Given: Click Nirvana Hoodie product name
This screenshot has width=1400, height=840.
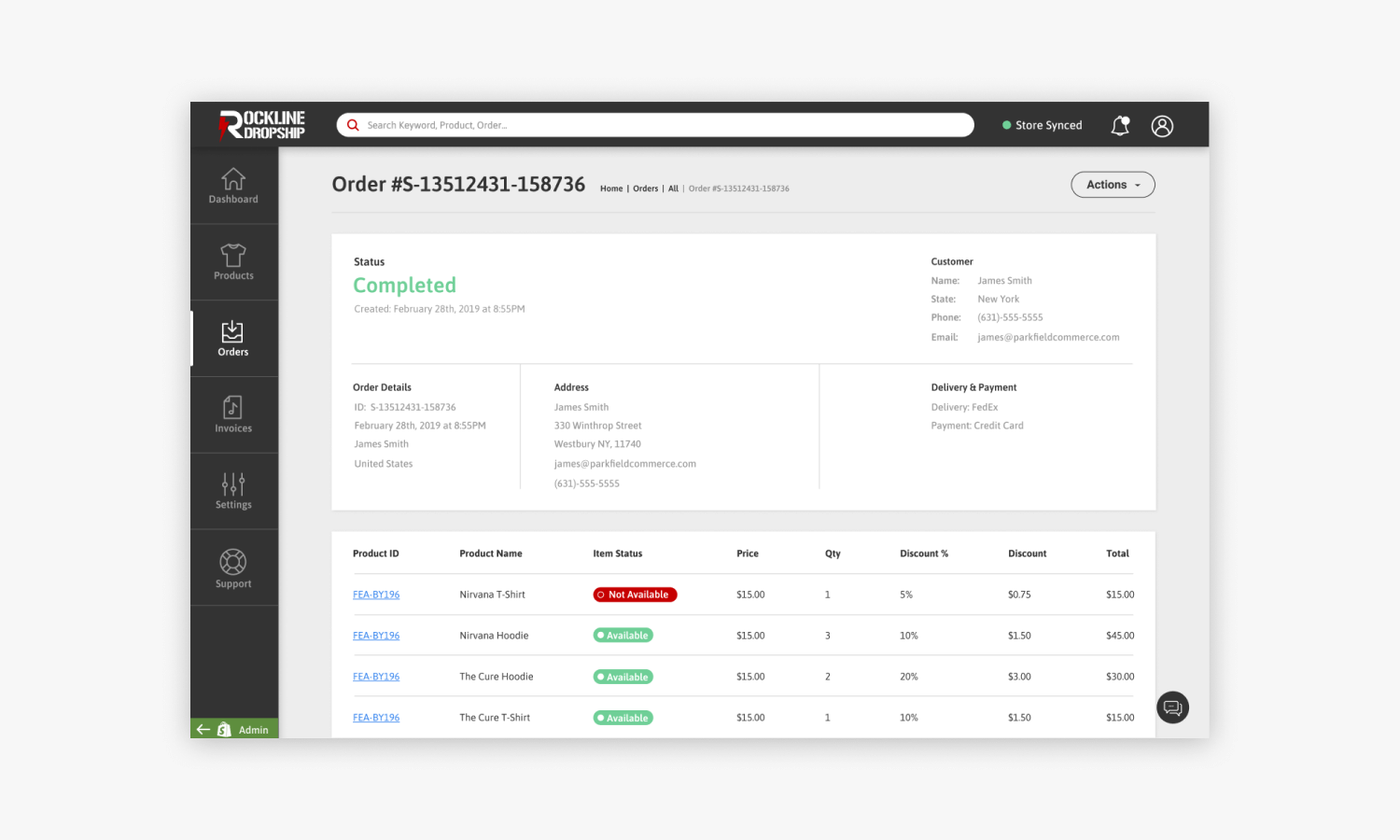Looking at the screenshot, I should 494,636.
